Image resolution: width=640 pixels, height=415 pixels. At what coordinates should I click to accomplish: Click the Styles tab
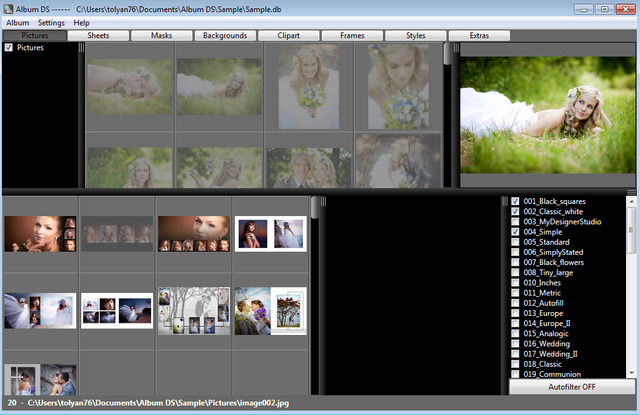click(x=416, y=35)
